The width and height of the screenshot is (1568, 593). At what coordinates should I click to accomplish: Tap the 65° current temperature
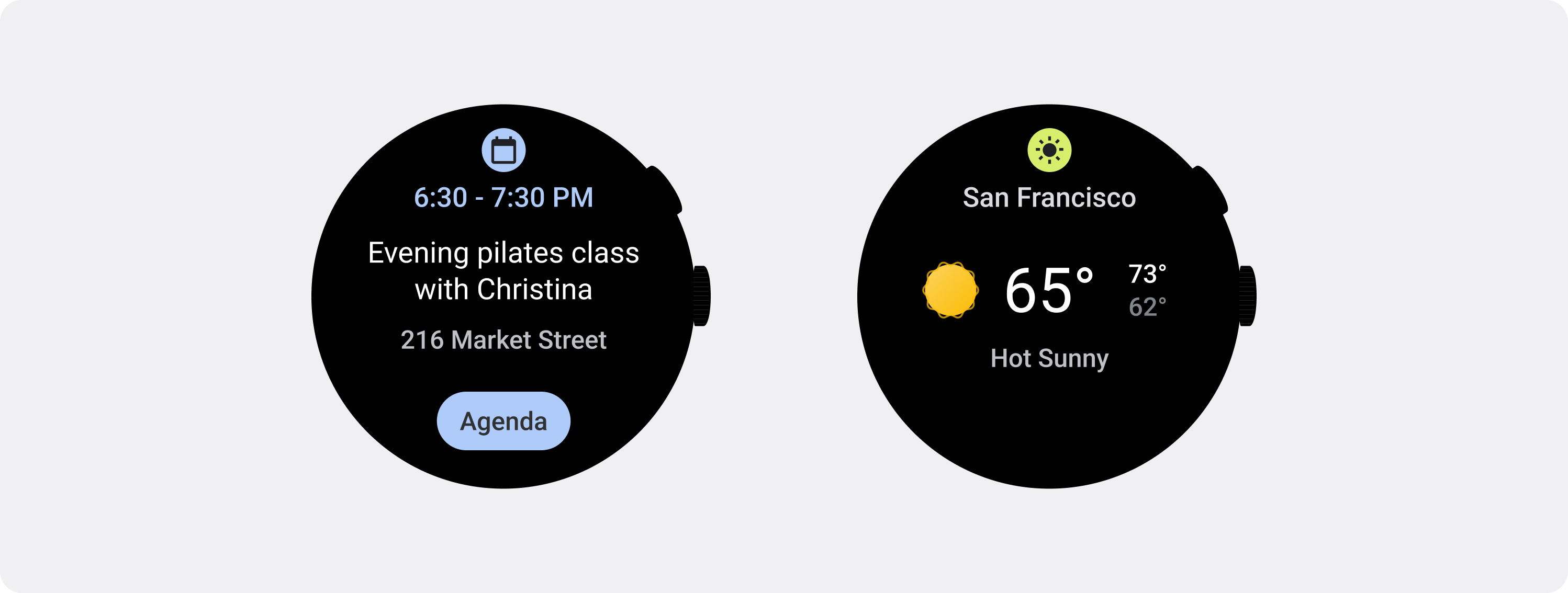point(1048,291)
